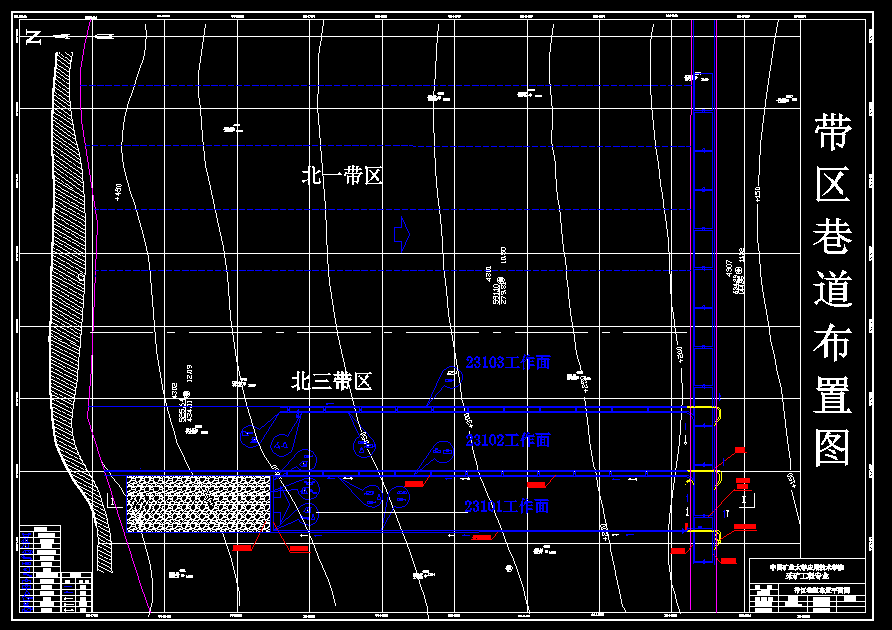Select the 23101工作面 label
The width and height of the screenshot is (892, 630).
507,506
